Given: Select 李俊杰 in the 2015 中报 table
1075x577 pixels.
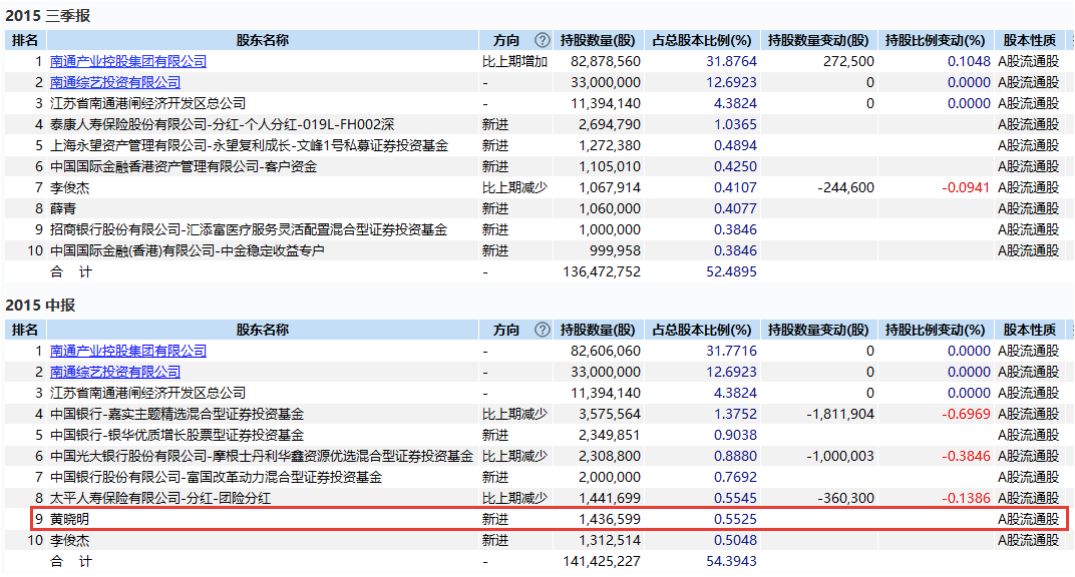Looking at the screenshot, I should (70, 541).
